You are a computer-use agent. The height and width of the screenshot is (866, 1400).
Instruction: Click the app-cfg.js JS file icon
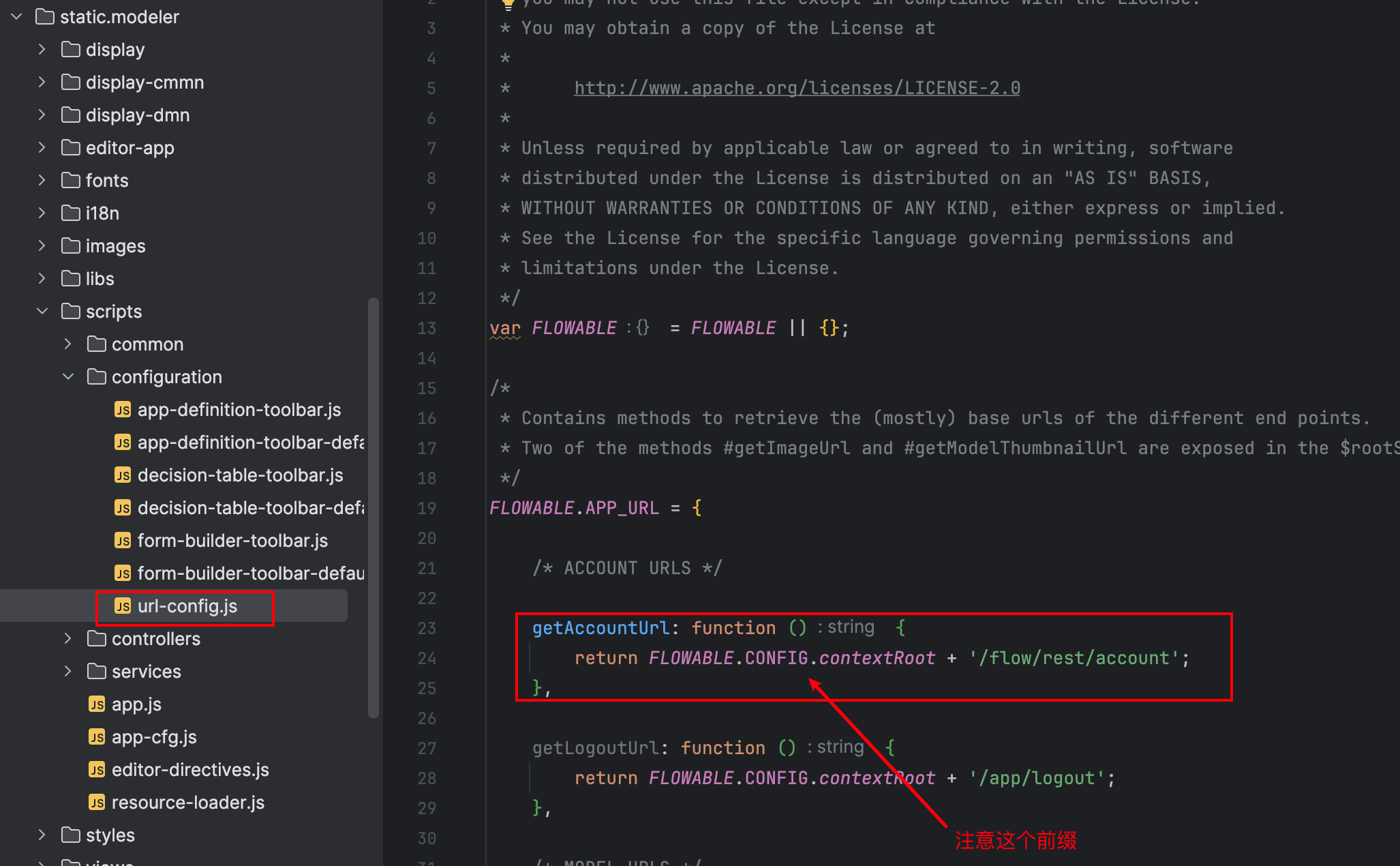tap(97, 737)
